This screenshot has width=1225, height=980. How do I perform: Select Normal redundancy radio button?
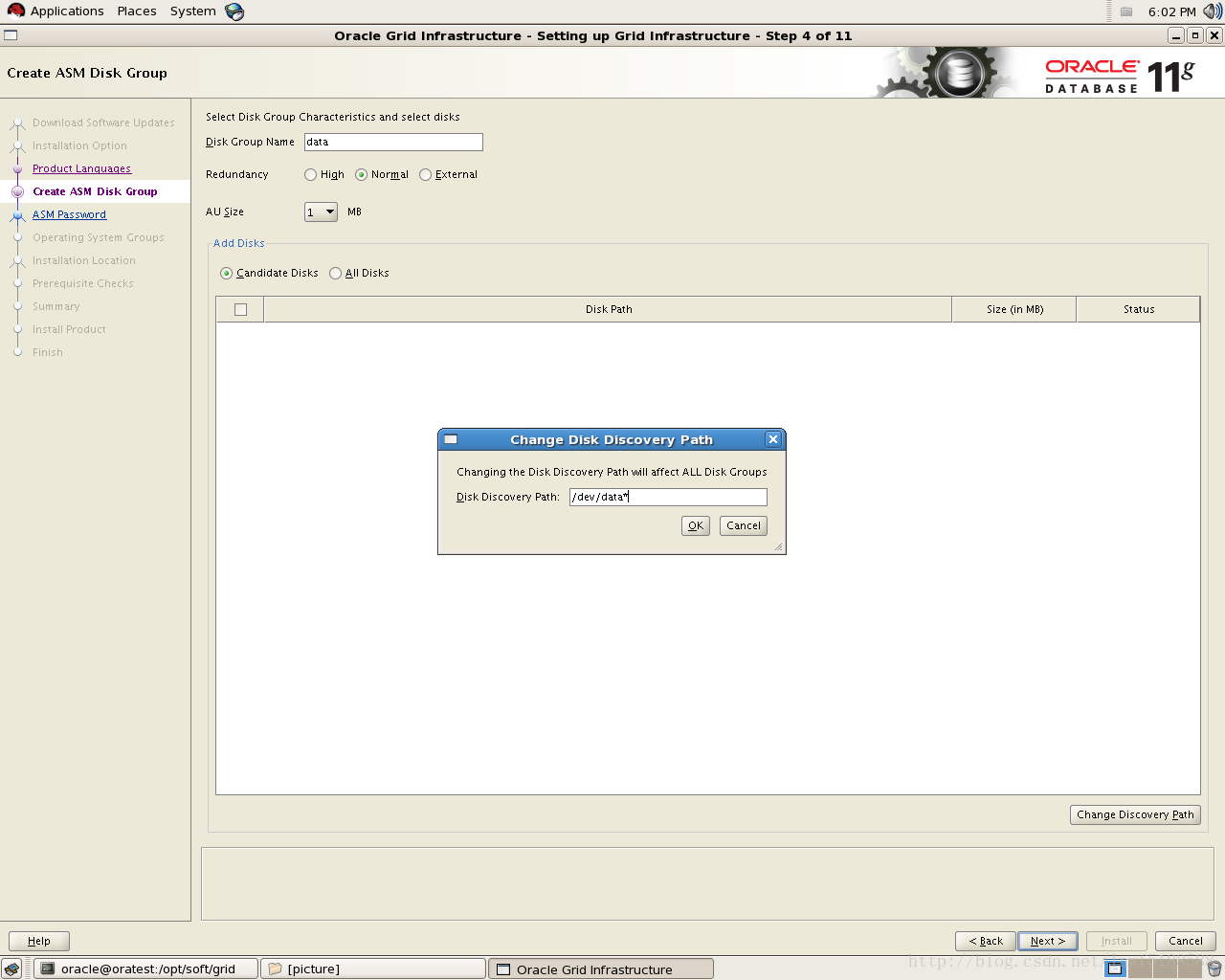tap(361, 174)
